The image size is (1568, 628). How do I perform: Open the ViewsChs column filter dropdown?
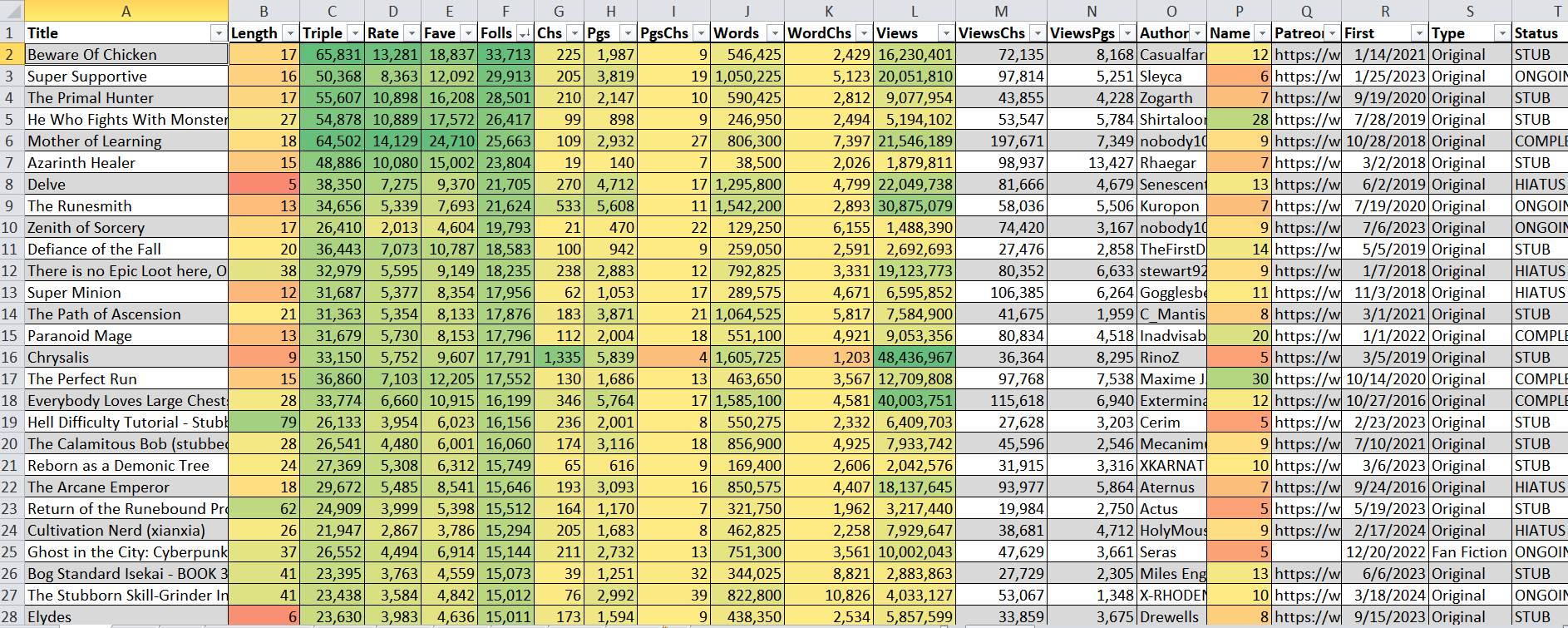point(1038,33)
